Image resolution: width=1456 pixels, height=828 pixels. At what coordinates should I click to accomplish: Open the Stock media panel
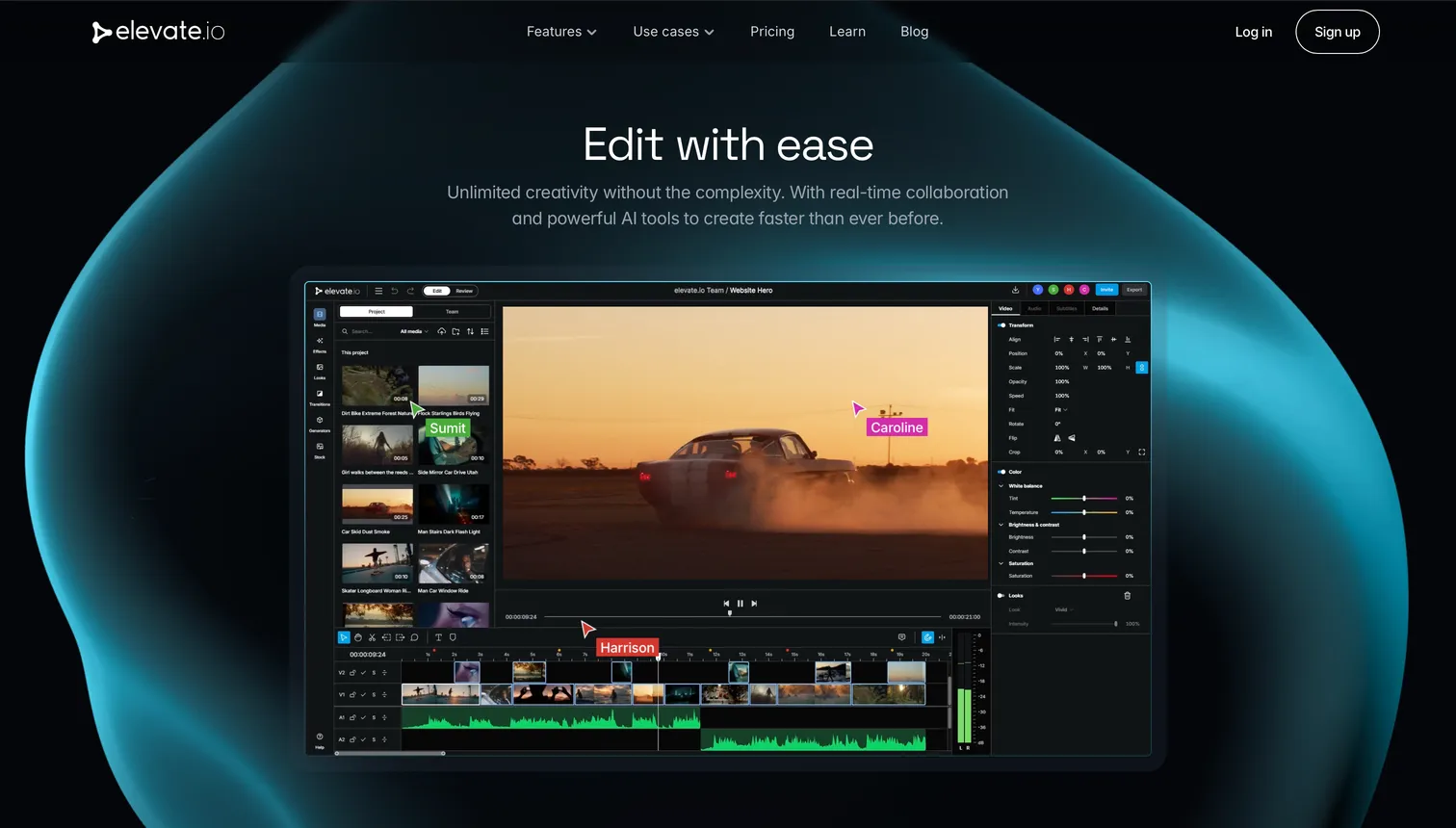pyautogui.click(x=319, y=447)
